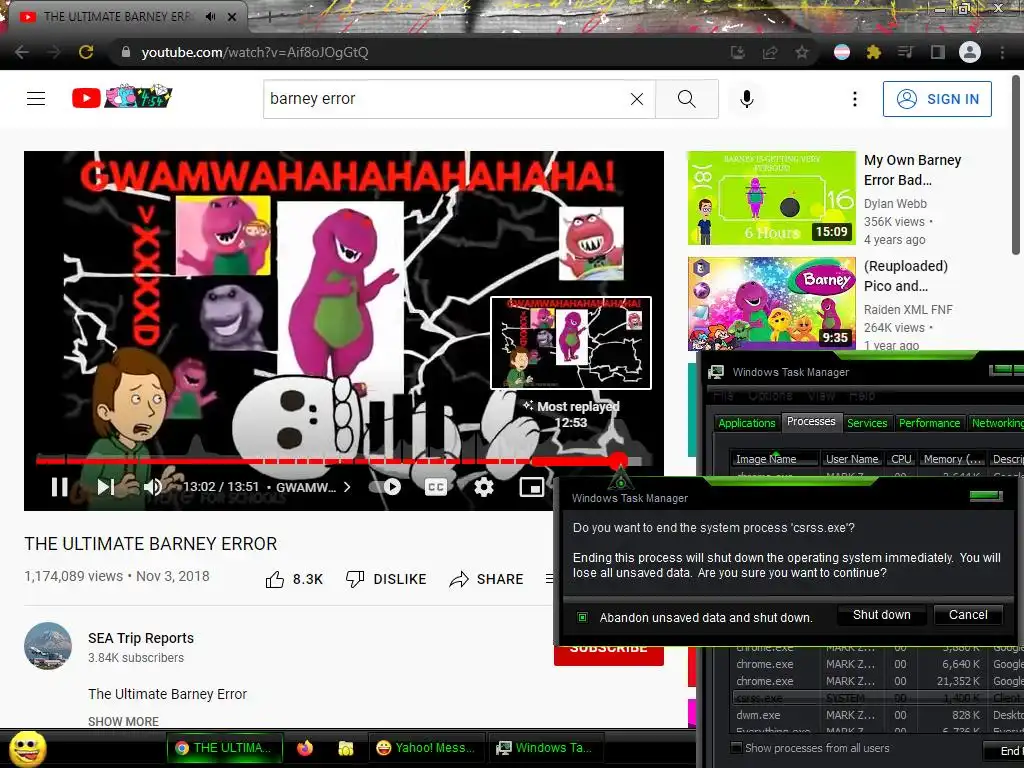Open the YouTube guide hamburger menu
This screenshot has width=1024, height=768.
click(x=36, y=99)
